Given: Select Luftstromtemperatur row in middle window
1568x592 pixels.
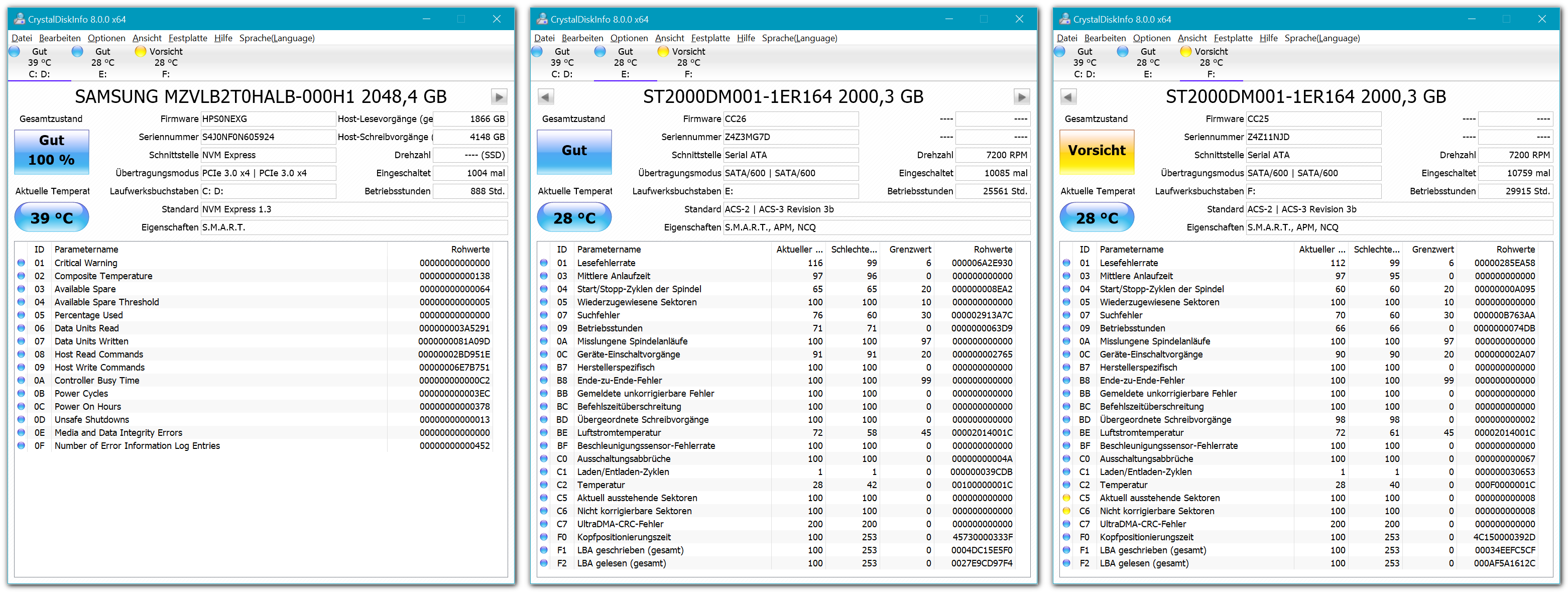Looking at the screenshot, I should click(x=777, y=433).
